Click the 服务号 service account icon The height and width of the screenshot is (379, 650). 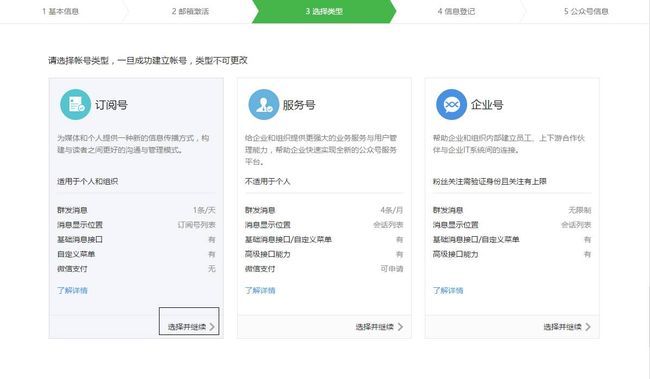(263, 104)
